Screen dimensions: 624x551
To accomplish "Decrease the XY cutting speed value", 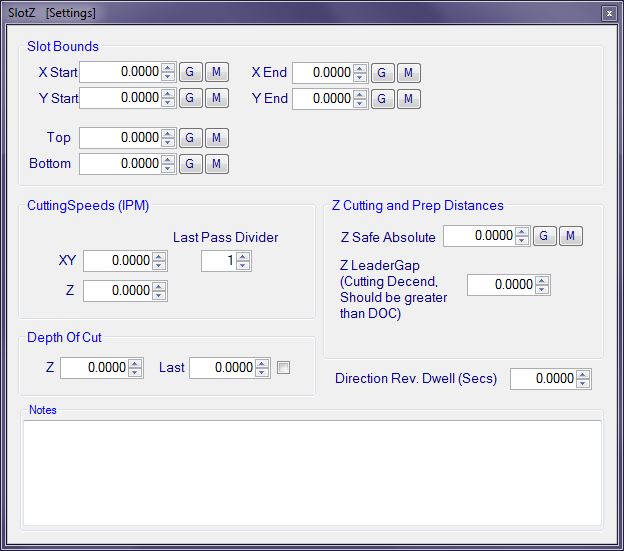I will (160, 265).
